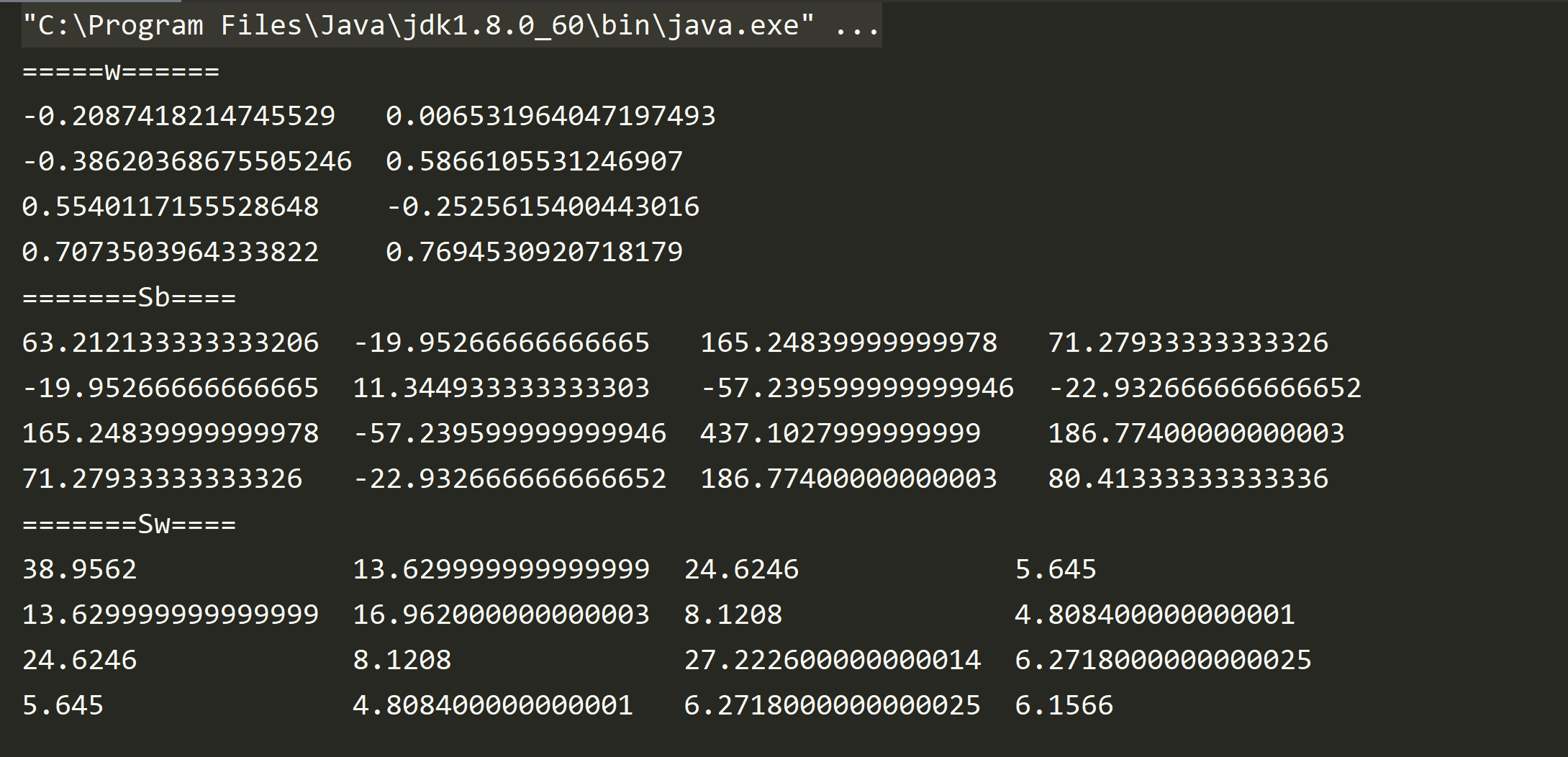Click the Sb value 63.212133333333206
Image resolution: width=1568 pixels, height=757 pixels.
[x=171, y=343]
